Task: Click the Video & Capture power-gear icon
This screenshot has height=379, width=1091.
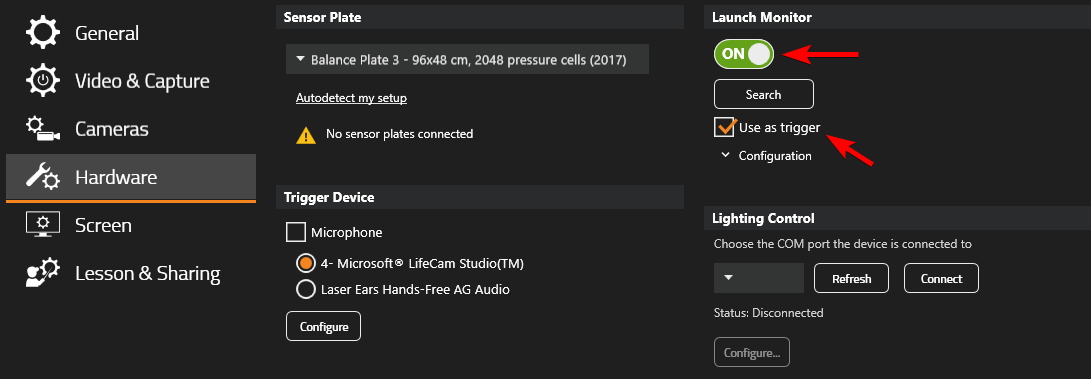Action: click(42, 81)
